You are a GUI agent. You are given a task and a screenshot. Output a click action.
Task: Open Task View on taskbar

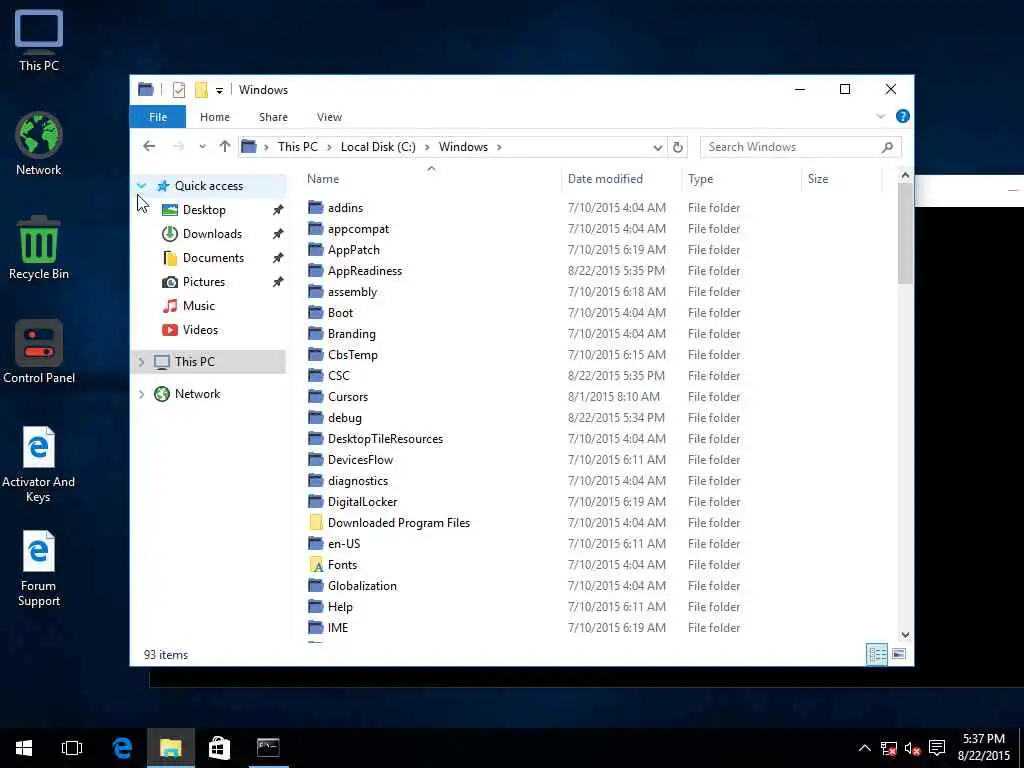[x=72, y=748]
